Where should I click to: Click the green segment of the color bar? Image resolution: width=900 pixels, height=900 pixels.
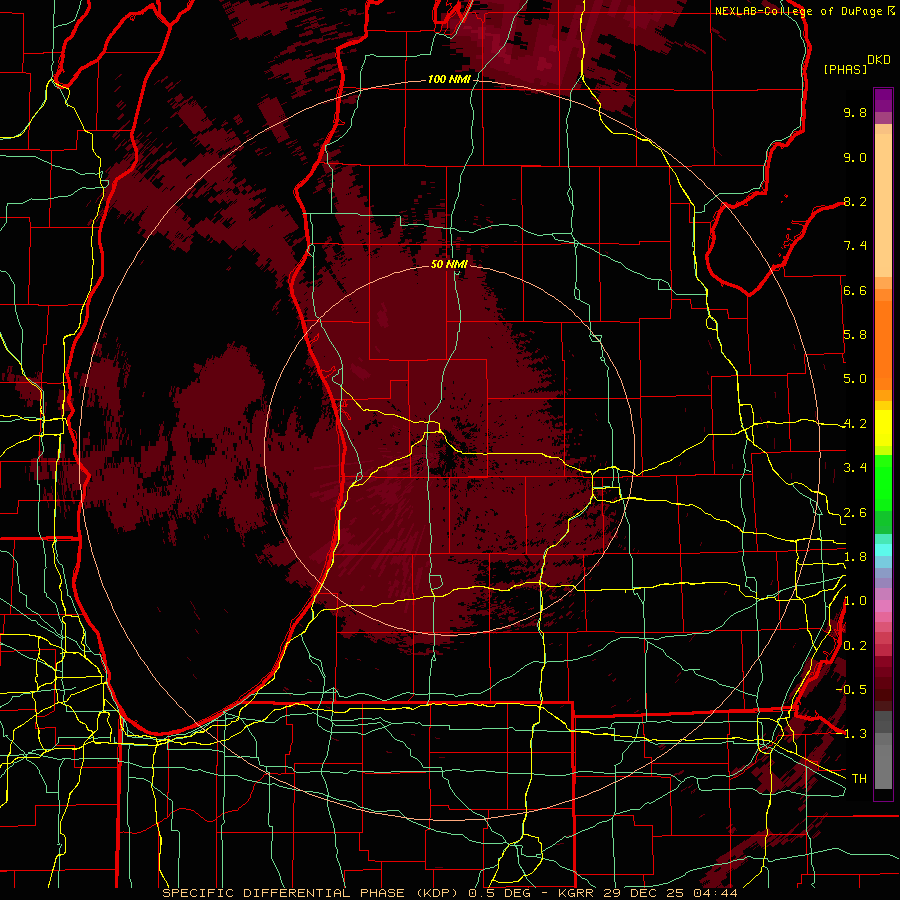coord(883,483)
